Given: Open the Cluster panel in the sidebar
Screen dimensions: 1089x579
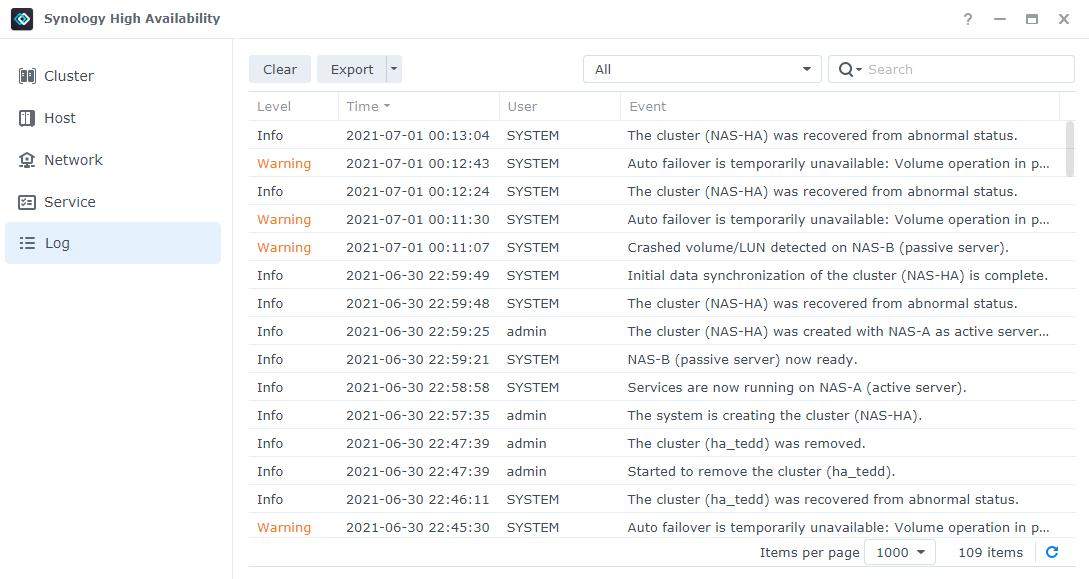Looking at the screenshot, I should pos(67,75).
